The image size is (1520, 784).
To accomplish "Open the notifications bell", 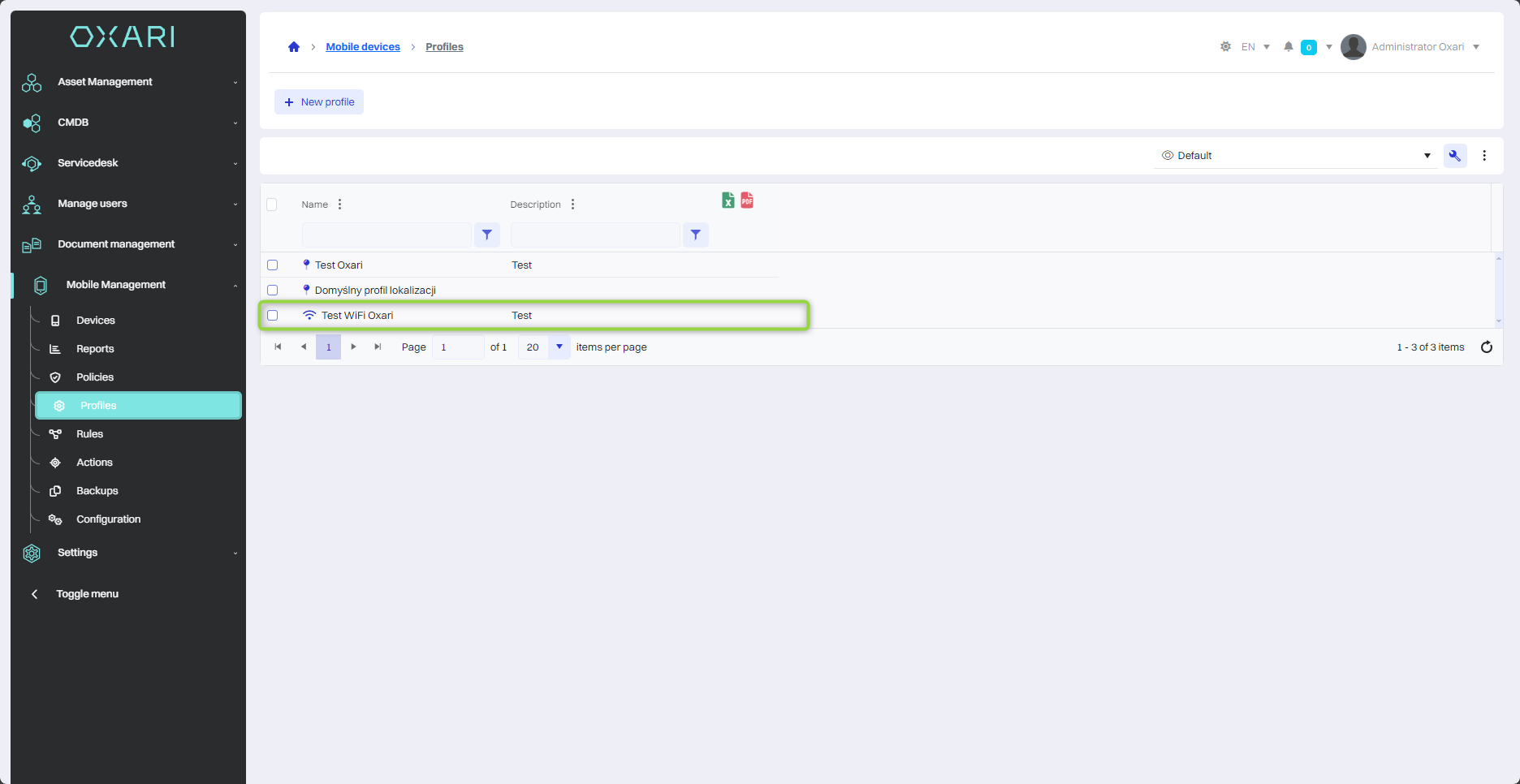I will (x=1288, y=47).
